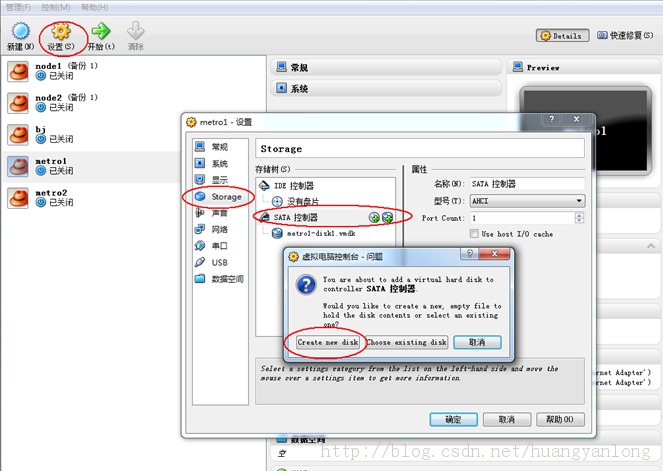Click 取消 at the bottom of settings dialog
The image size is (663, 471).
coord(507,419)
